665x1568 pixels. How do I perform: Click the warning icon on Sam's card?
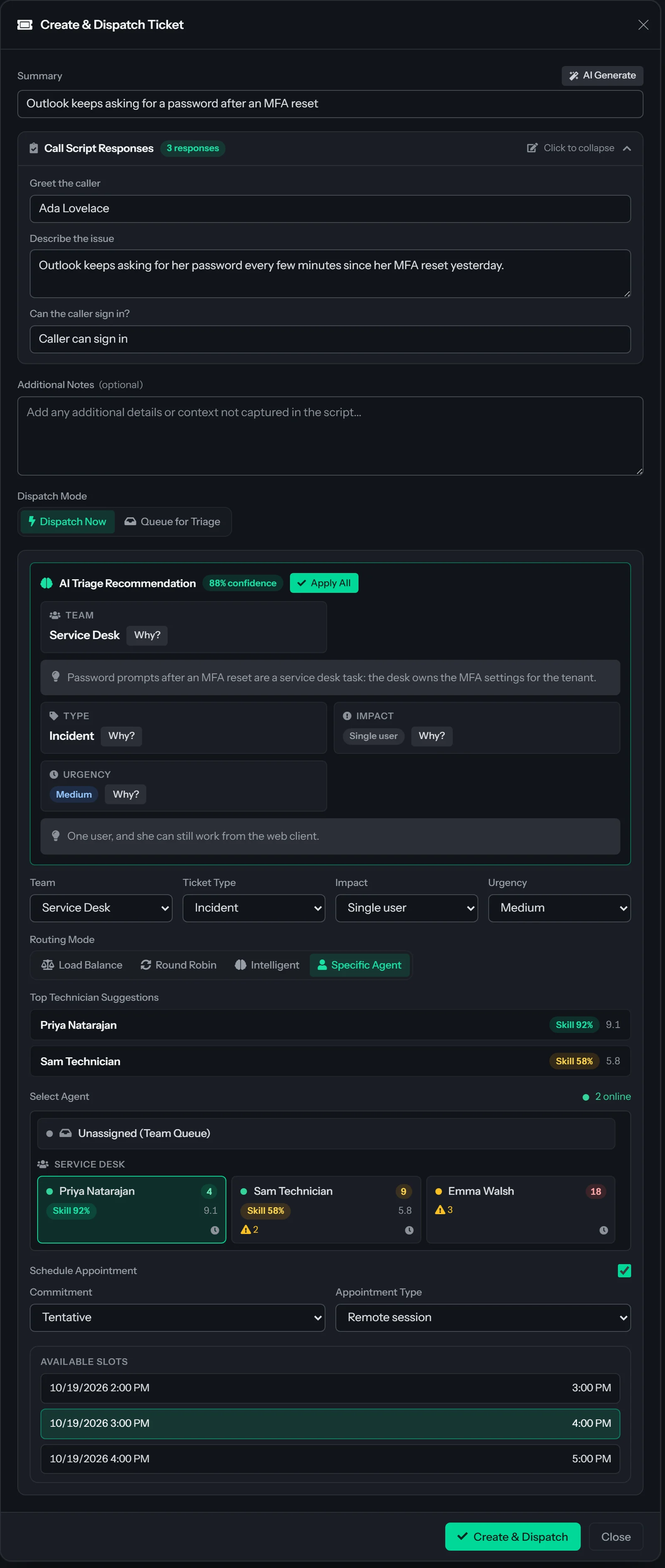click(245, 1229)
